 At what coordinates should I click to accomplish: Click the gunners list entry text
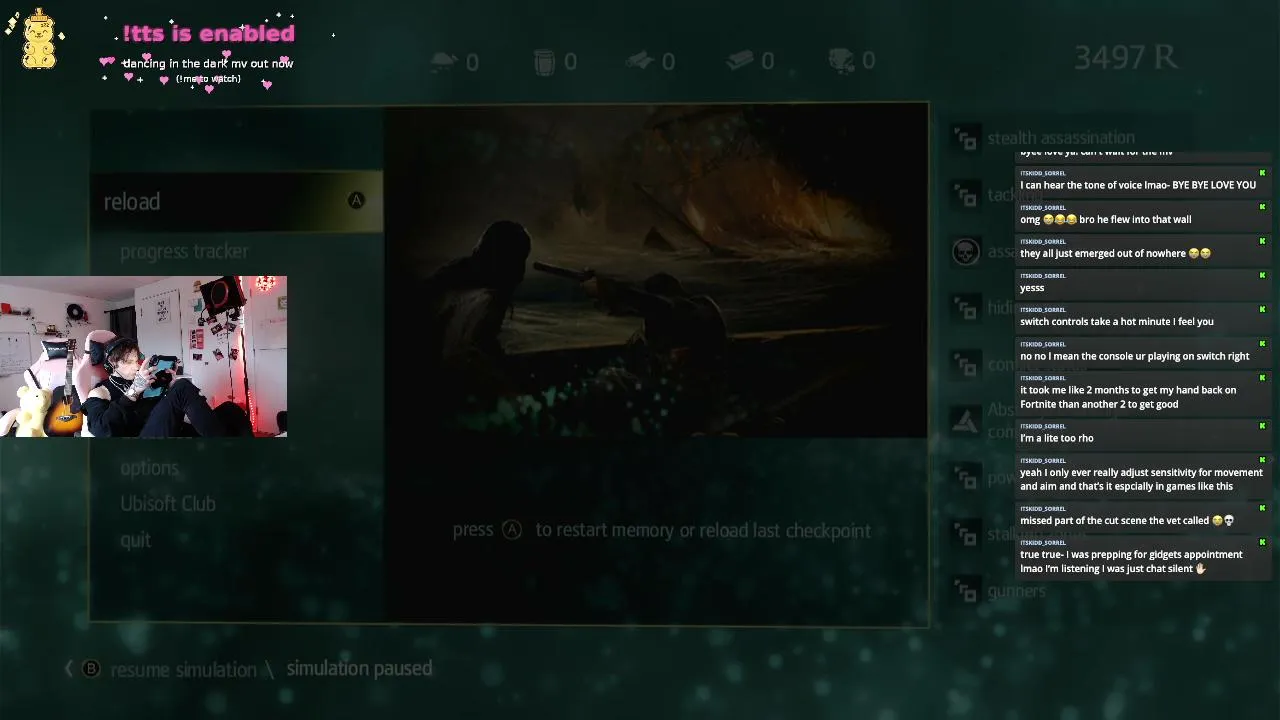tap(1016, 591)
